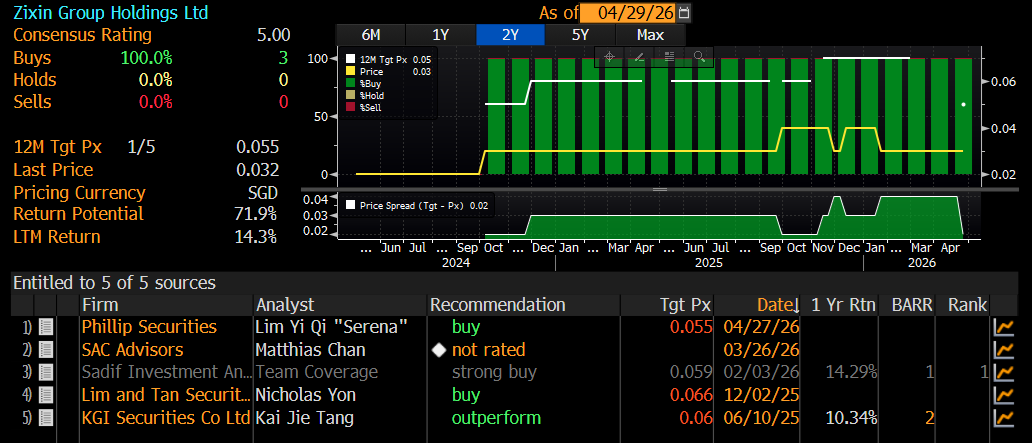Screen dimensions: 1032x443
Task: Activate the crosshair tool on chart toolbar
Action: click(610, 56)
